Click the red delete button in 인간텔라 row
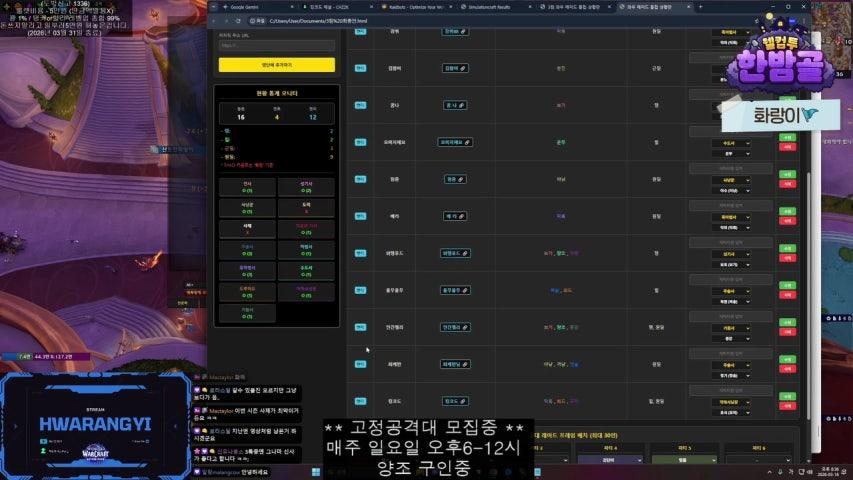Image resolution: width=853 pixels, height=480 pixels. pos(787,332)
